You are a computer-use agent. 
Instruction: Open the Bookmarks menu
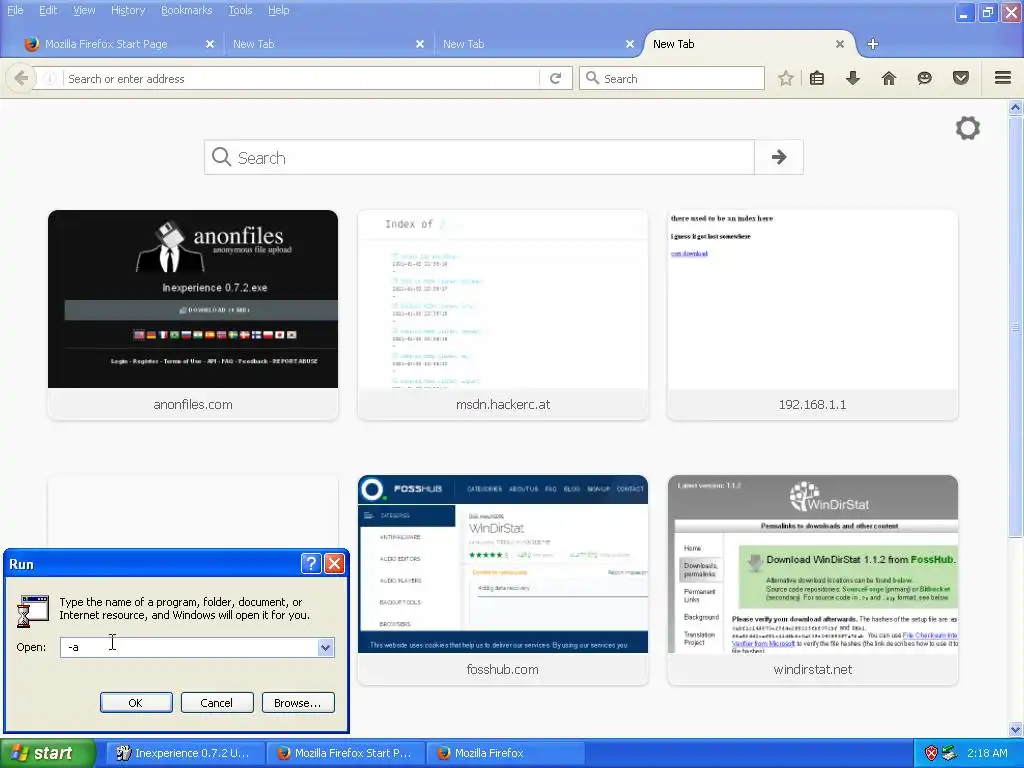[x=187, y=10]
